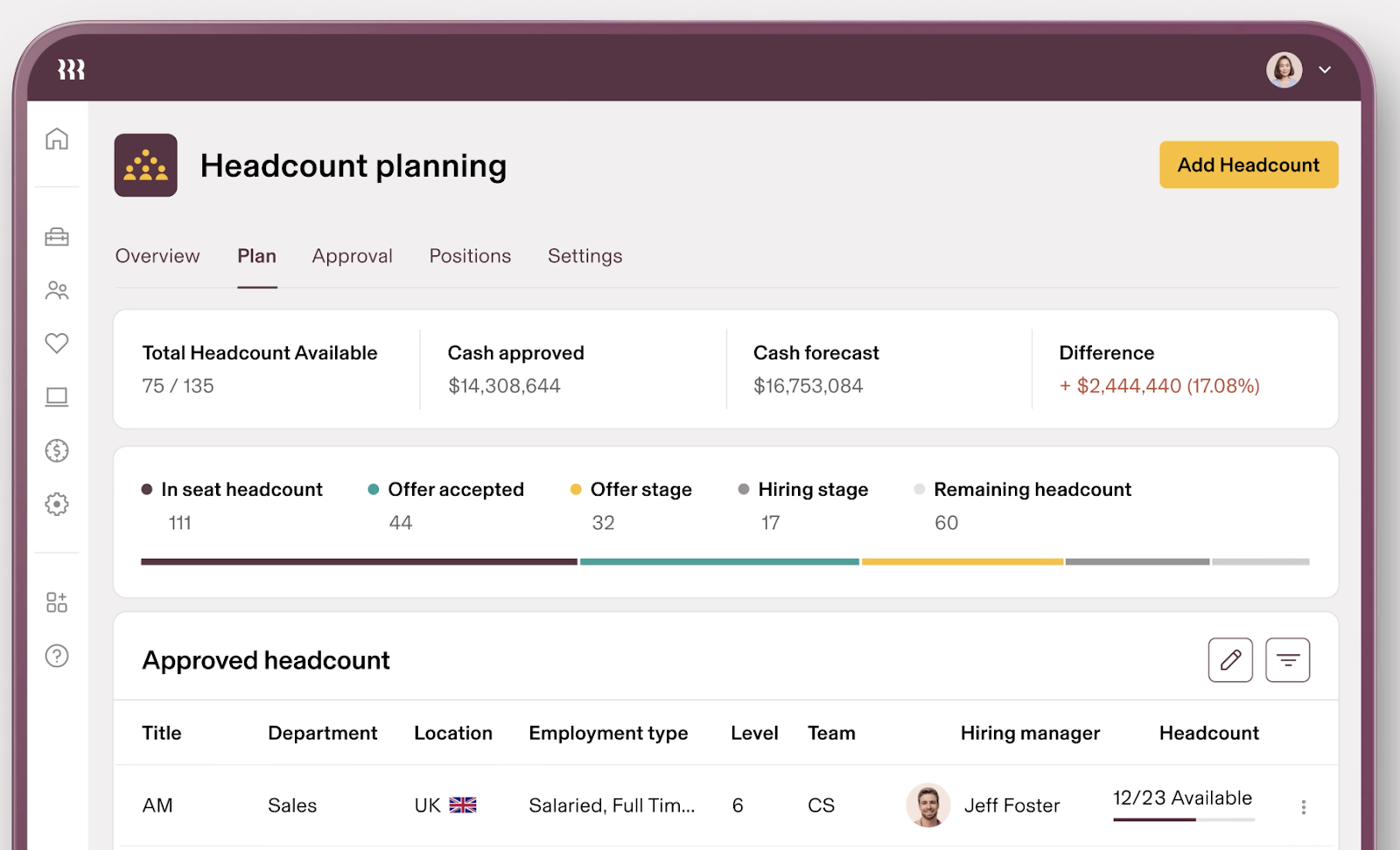Image resolution: width=1400 pixels, height=850 pixels.
Task: Select the Plan tab
Action: tap(257, 256)
